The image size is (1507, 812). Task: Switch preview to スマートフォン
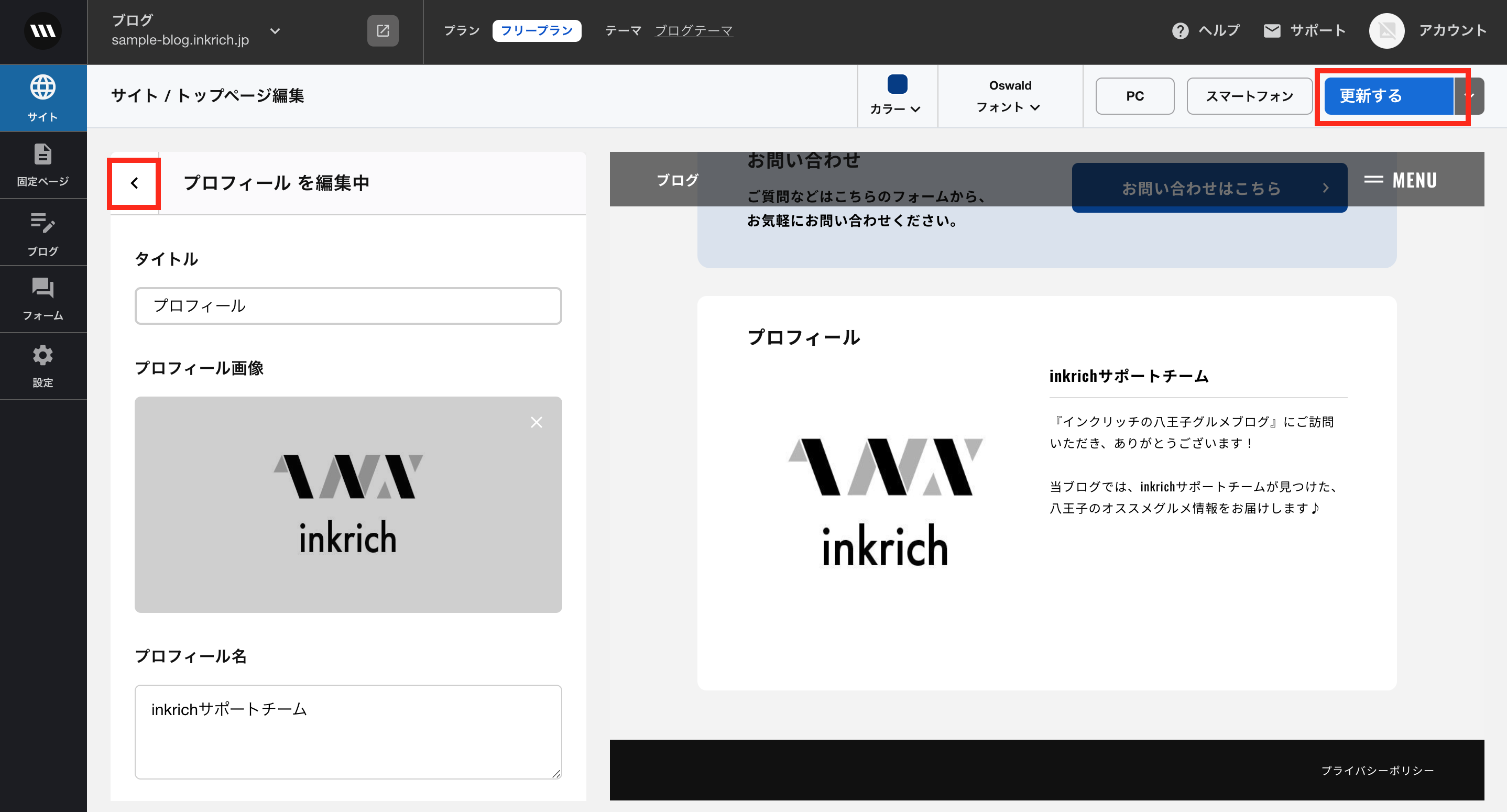tap(1249, 96)
